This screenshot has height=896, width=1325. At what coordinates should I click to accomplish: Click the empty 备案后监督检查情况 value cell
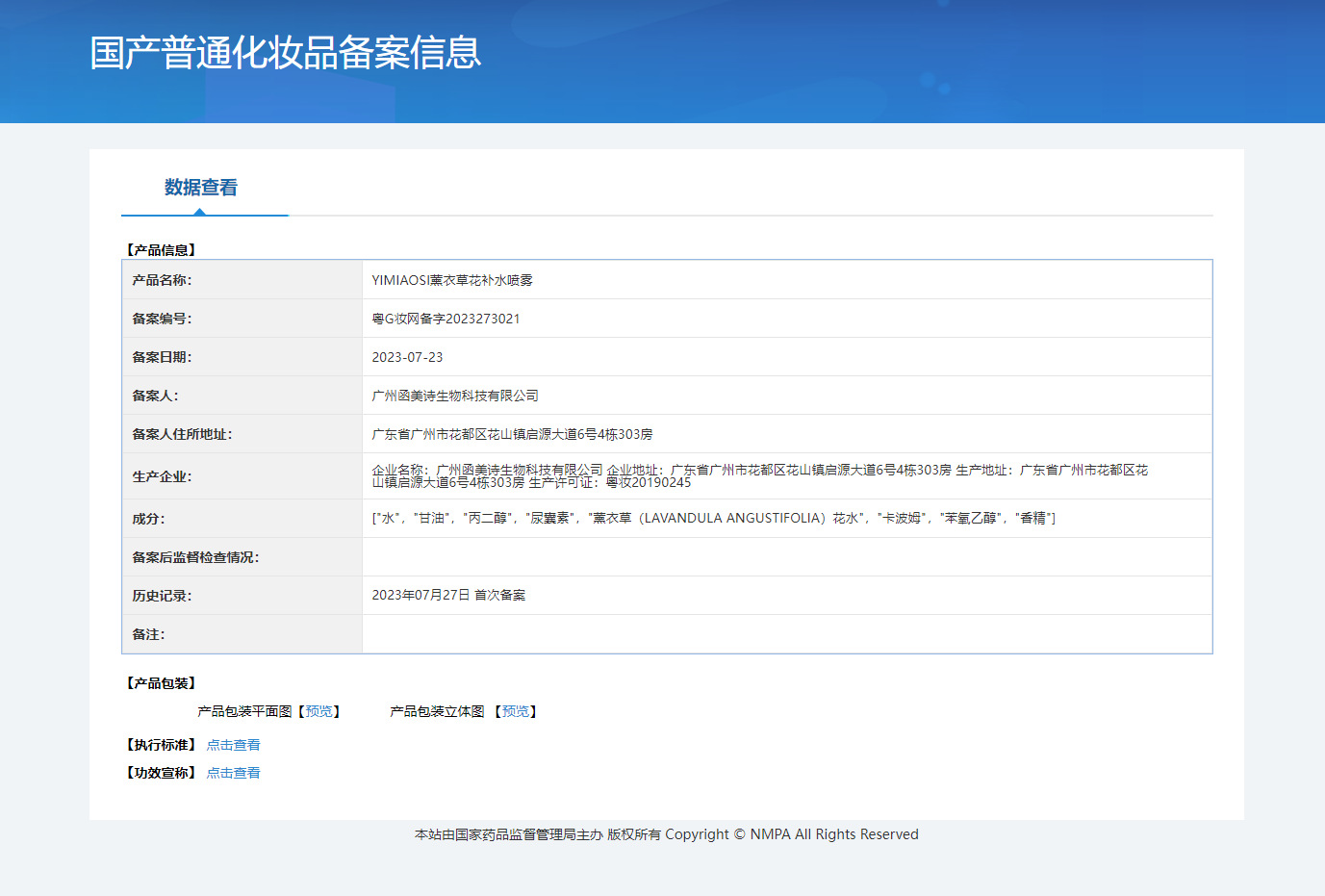tap(786, 557)
